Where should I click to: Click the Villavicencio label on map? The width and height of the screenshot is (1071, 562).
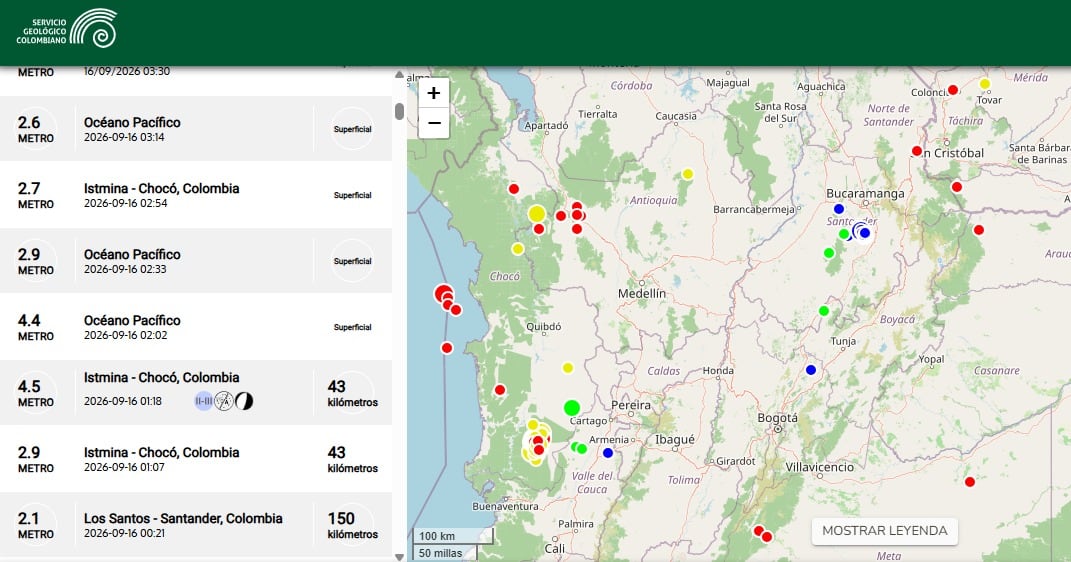(x=820, y=467)
